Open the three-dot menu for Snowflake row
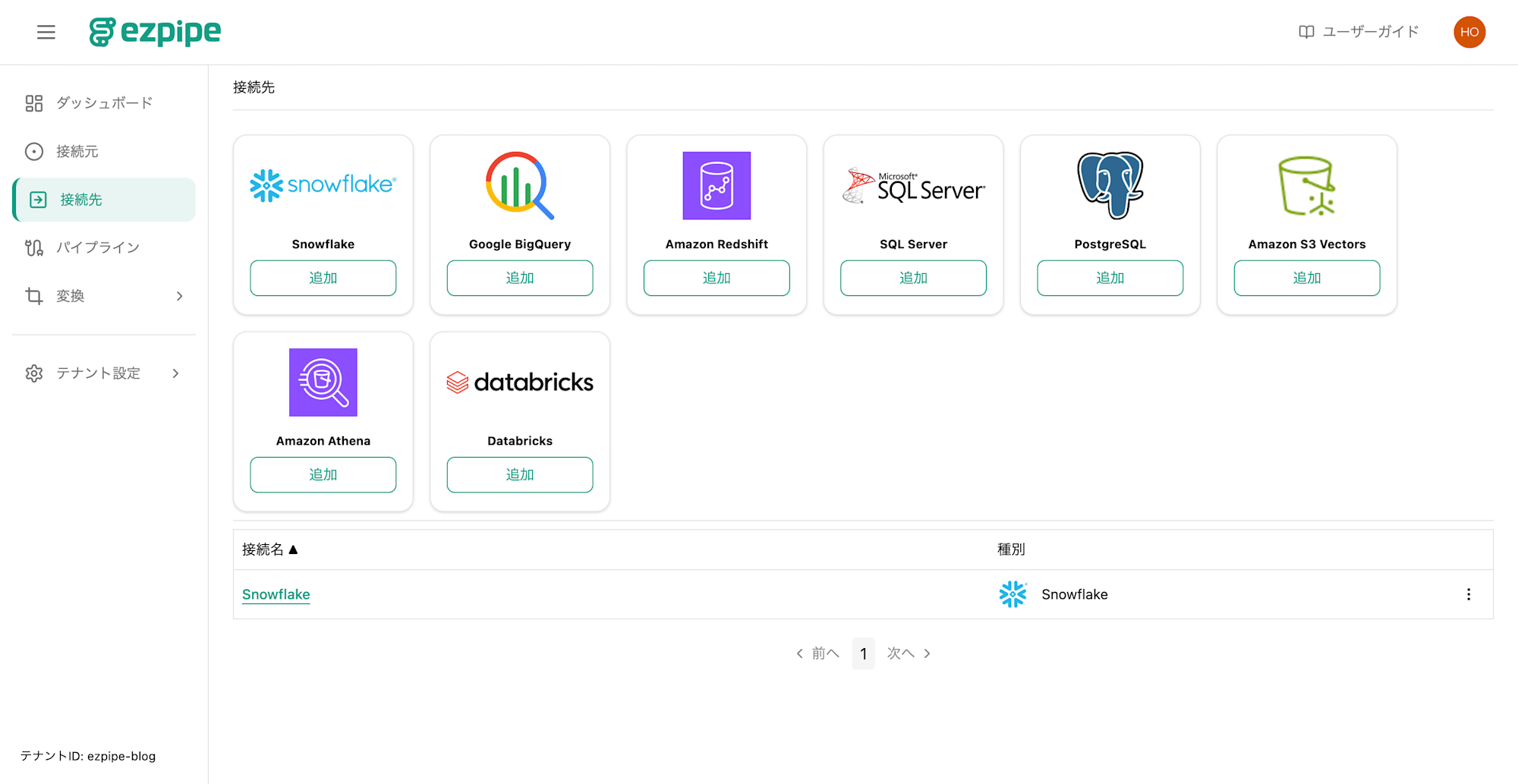Screen dimensions: 1518x784 [1469, 594]
